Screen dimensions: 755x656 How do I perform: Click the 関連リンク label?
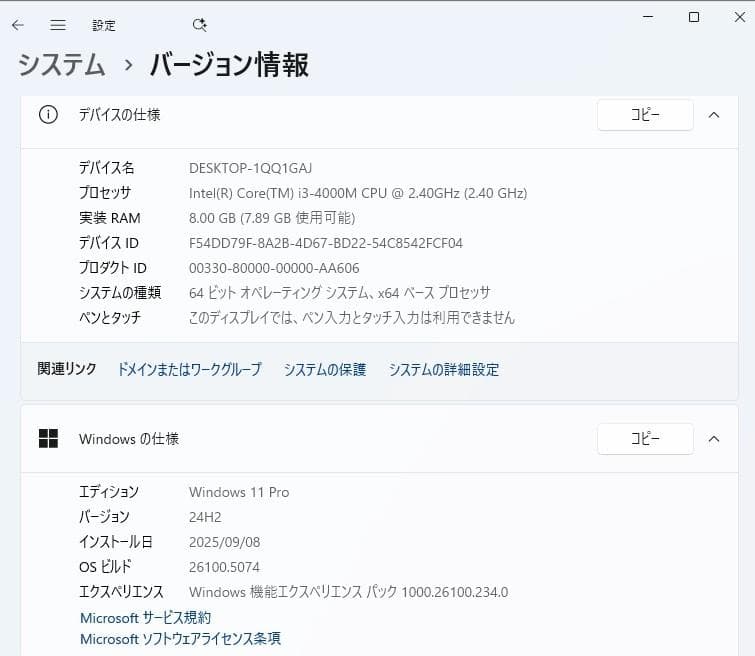click(67, 369)
